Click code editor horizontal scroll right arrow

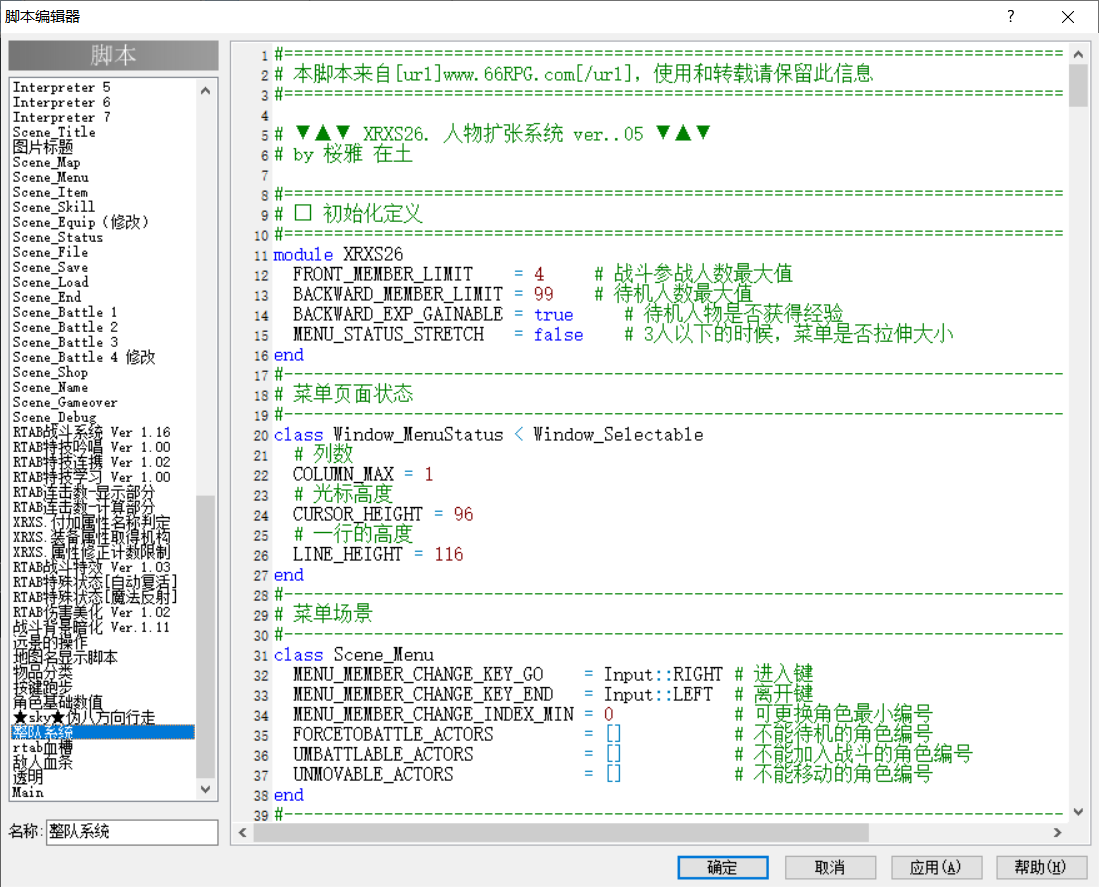(x=1058, y=832)
